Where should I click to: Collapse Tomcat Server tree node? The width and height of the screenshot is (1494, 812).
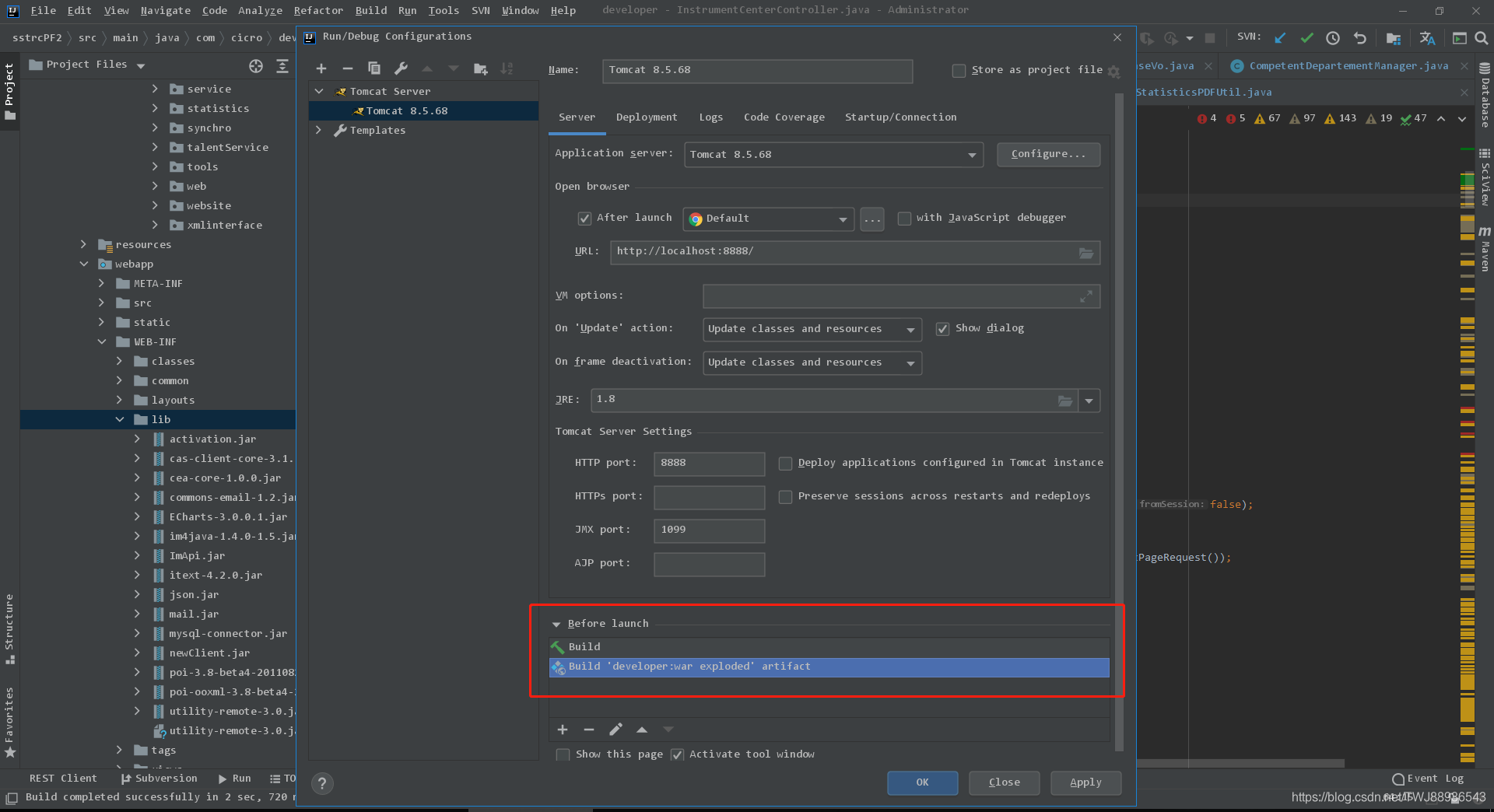pyautogui.click(x=319, y=91)
